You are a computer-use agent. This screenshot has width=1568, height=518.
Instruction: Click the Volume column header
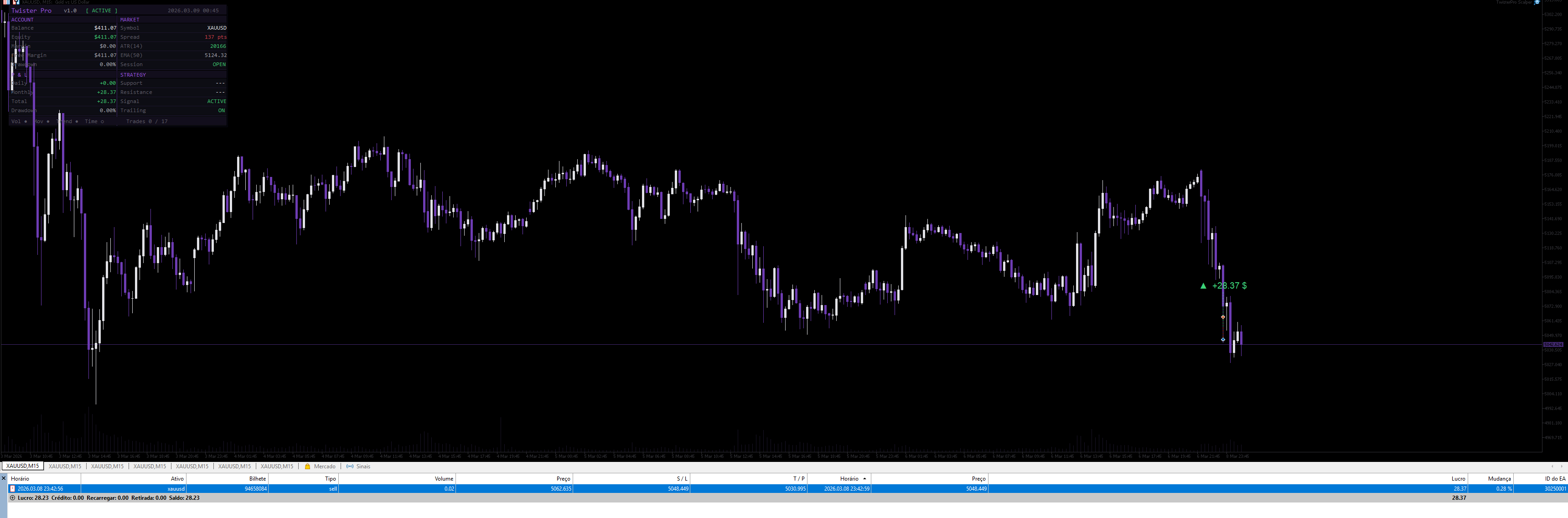pyautogui.click(x=444, y=478)
